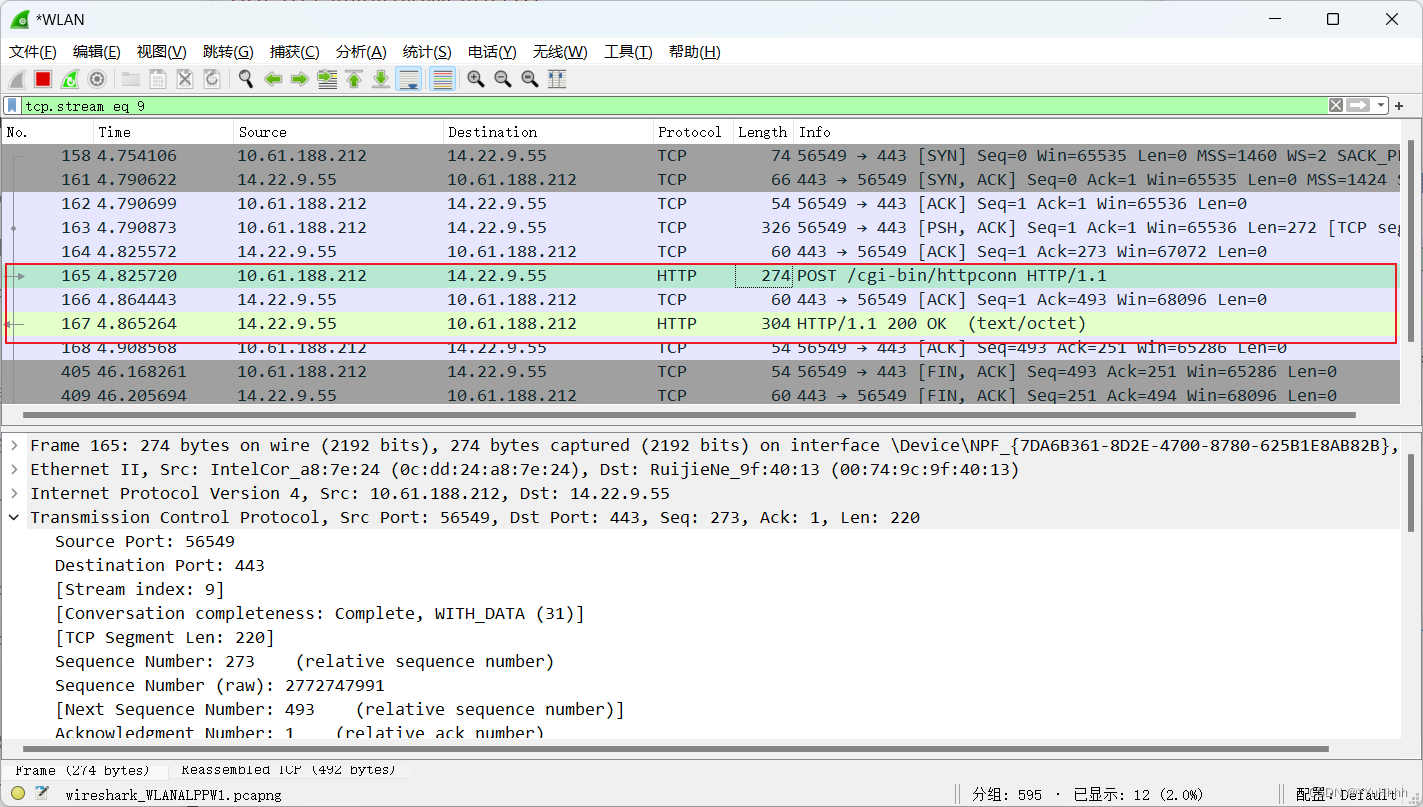The image size is (1423, 807).
Task: Sort by the Destination column header
Action: (x=548, y=132)
